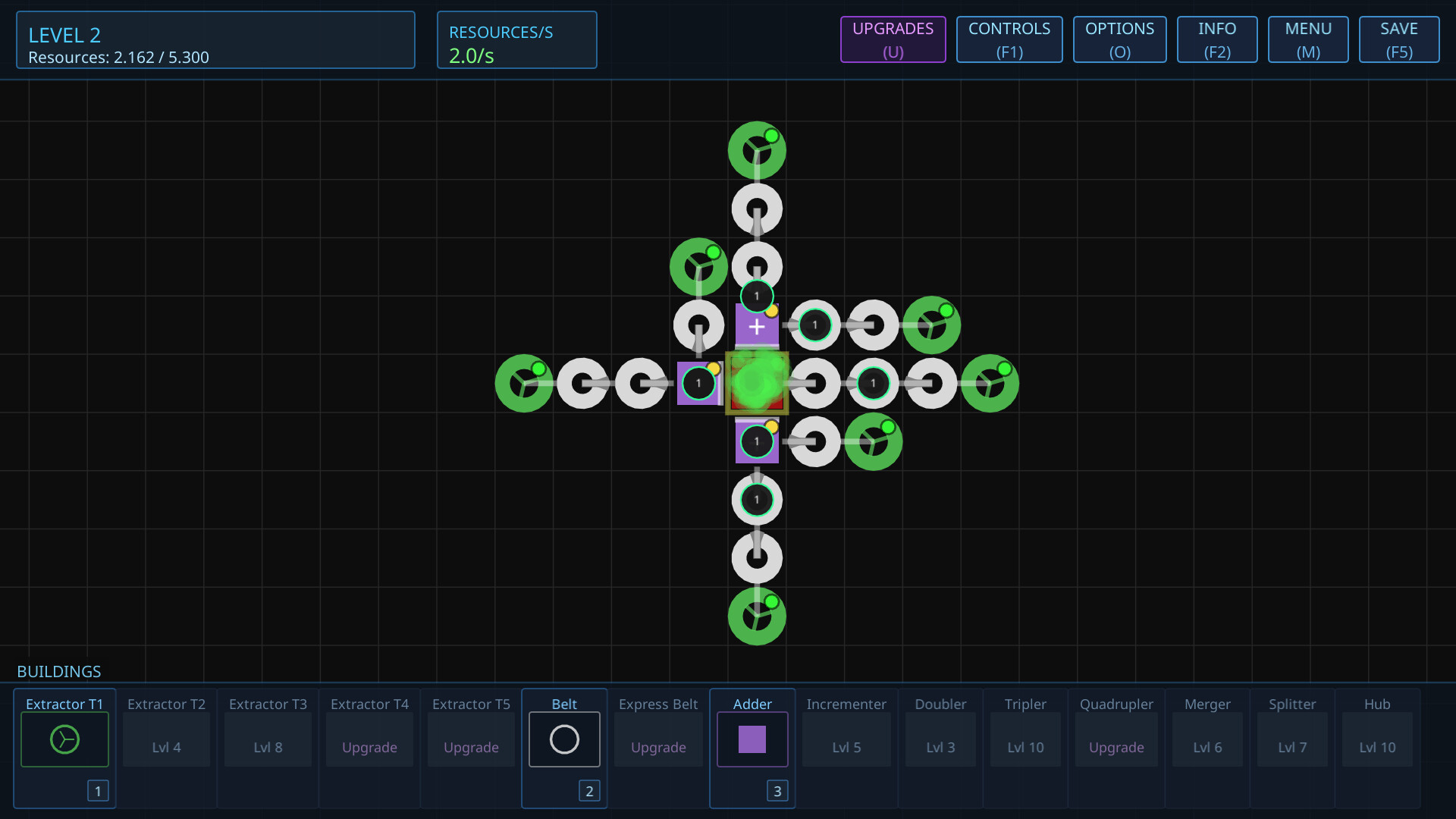Open the game MENU

click(x=1308, y=39)
